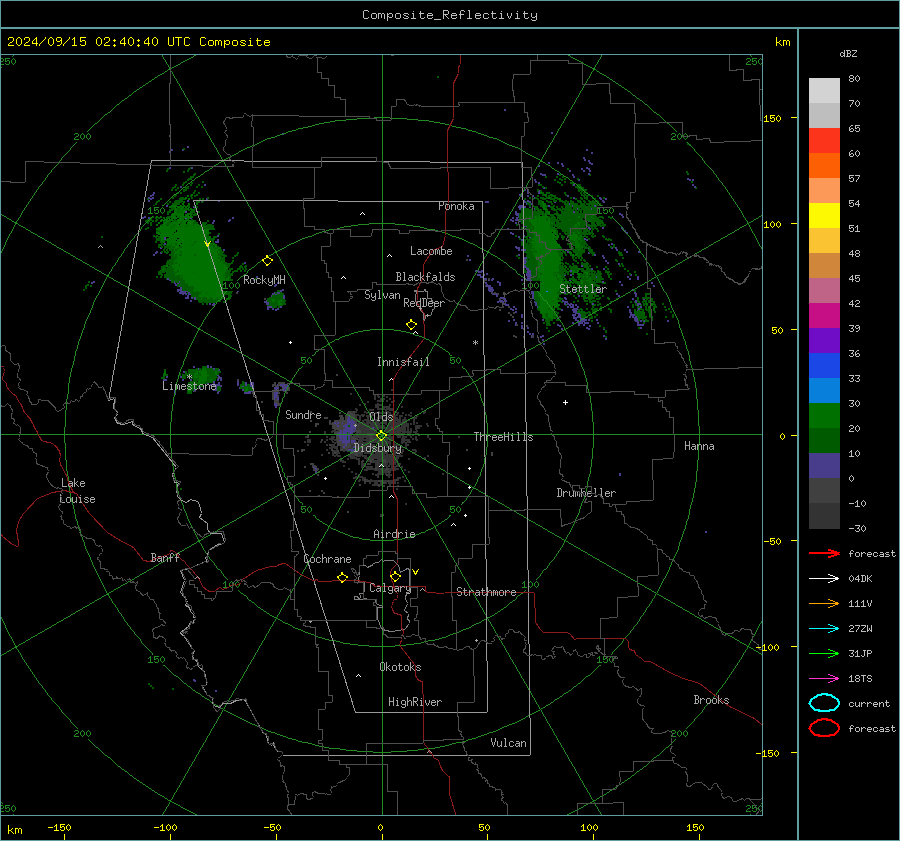Click the Stettler label in the eastern storm

[x=583, y=289]
